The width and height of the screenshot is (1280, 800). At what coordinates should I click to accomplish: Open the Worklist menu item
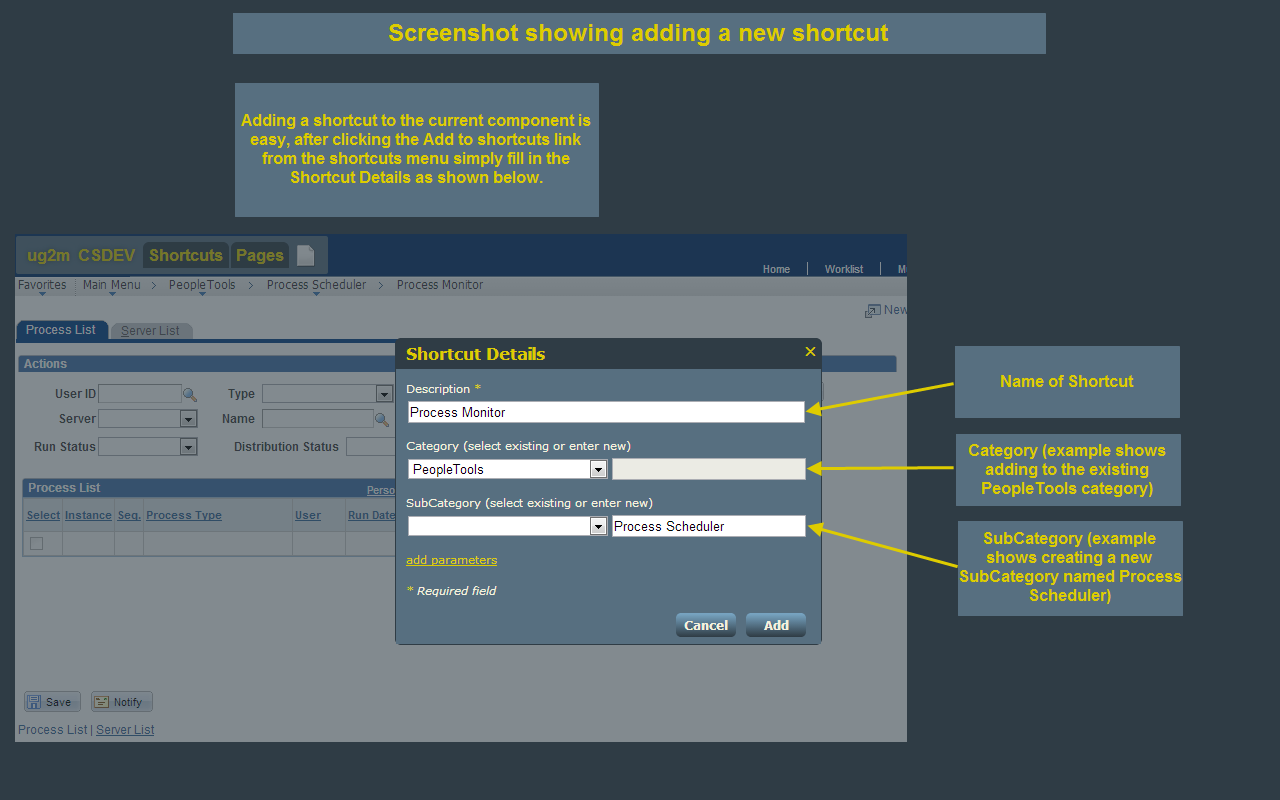(843, 269)
